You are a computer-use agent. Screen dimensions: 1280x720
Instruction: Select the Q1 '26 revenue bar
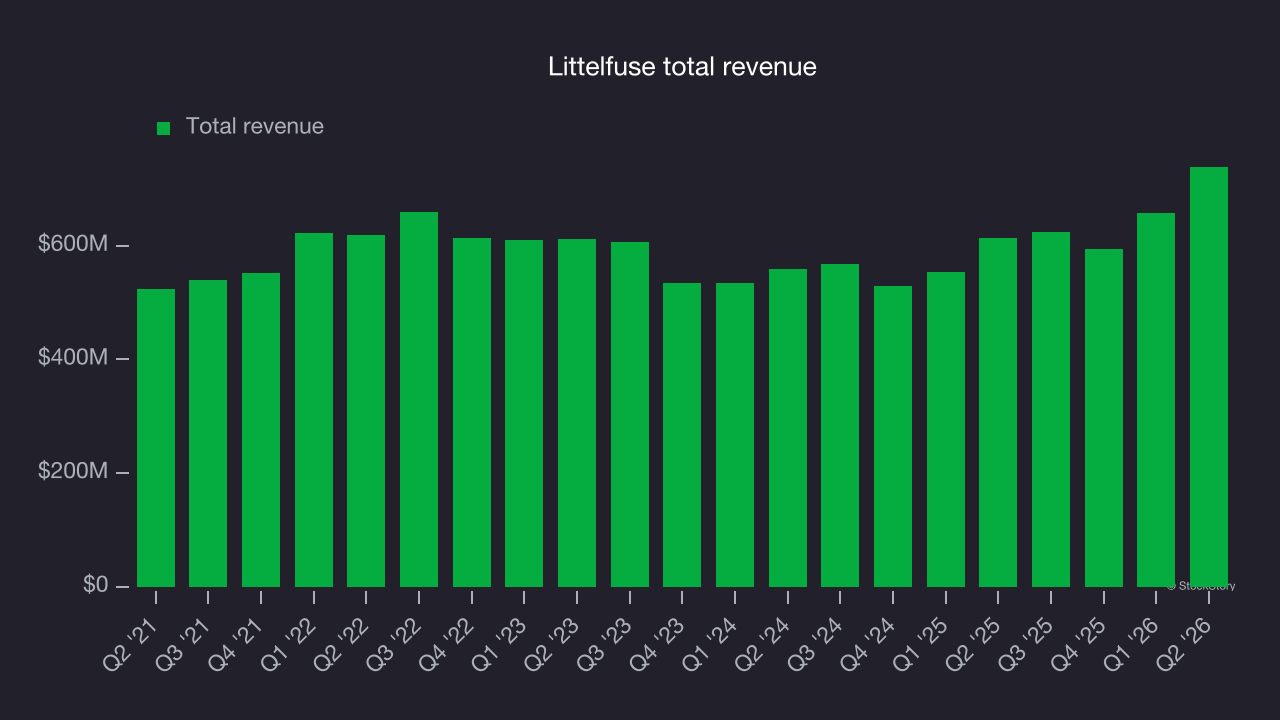click(x=1156, y=400)
